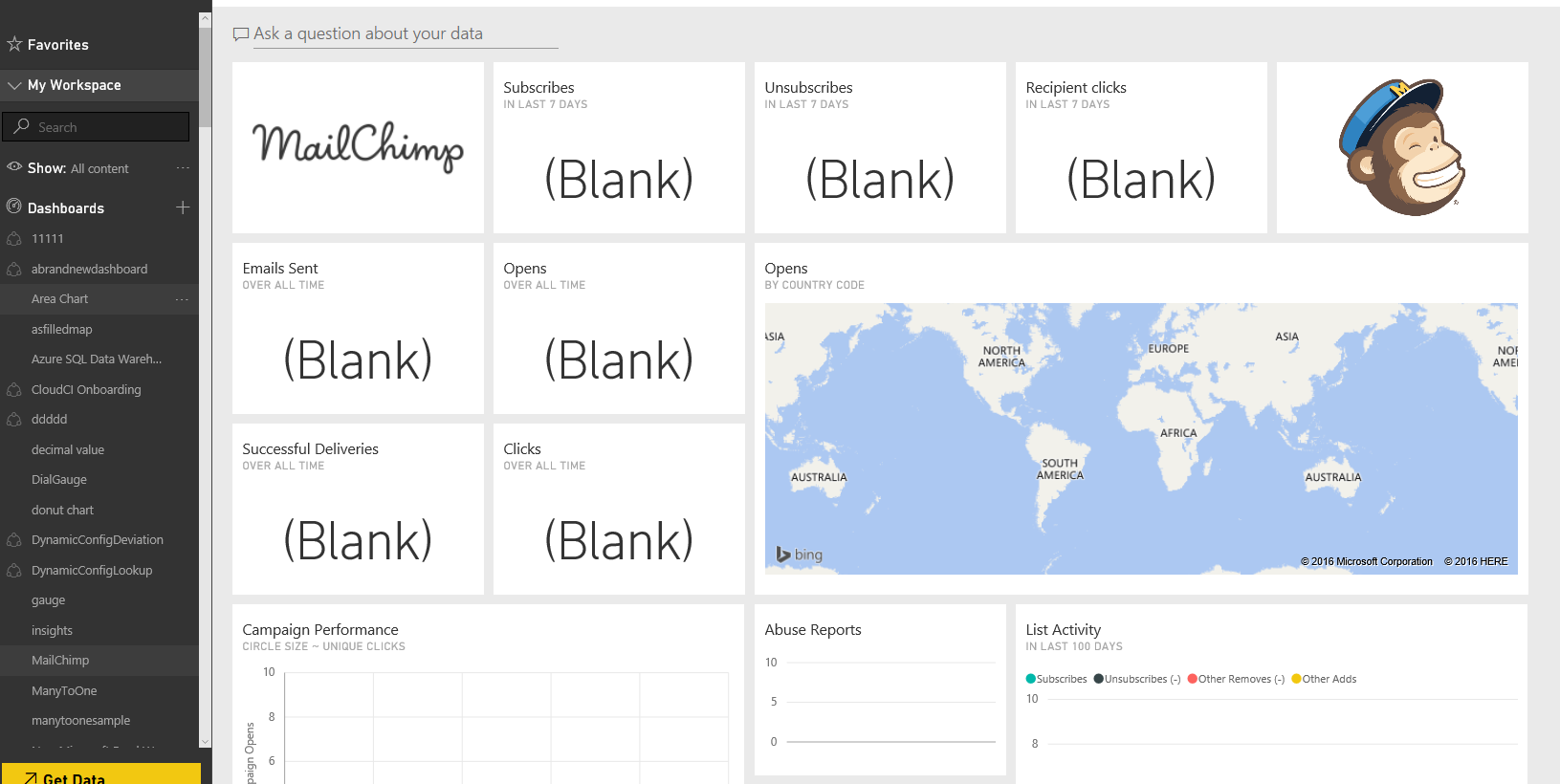Open the Area Chart dashboard
The width and height of the screenshot is (1560, 784).
(59, 299)
